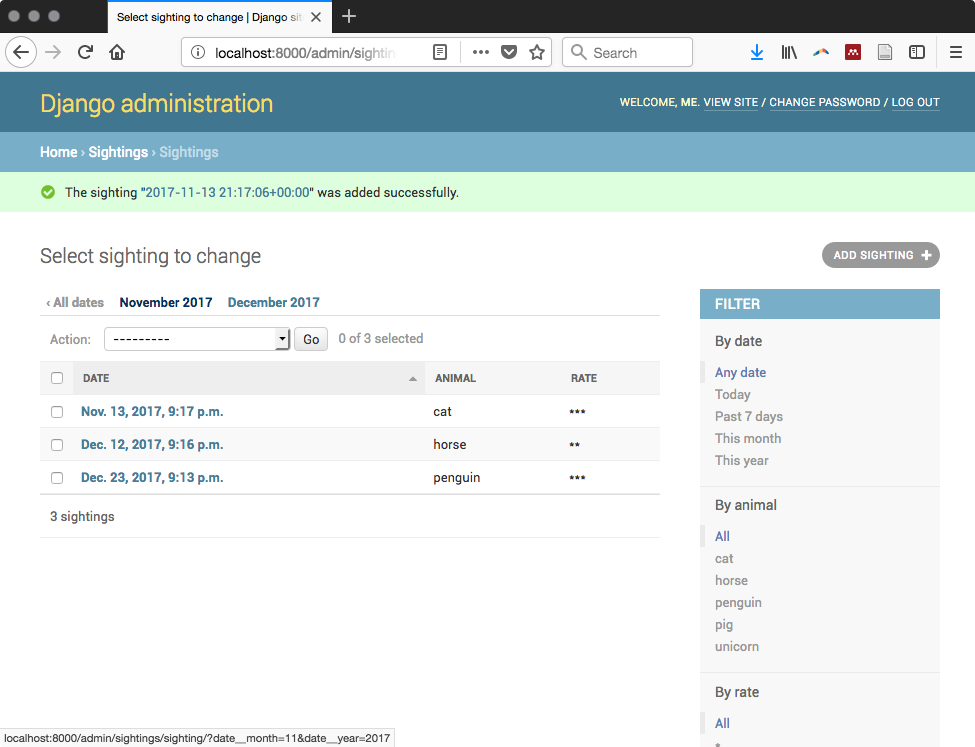Sort by the DATE column header
This screenshot has width=975, height=747.
click(x=97, y=378)
